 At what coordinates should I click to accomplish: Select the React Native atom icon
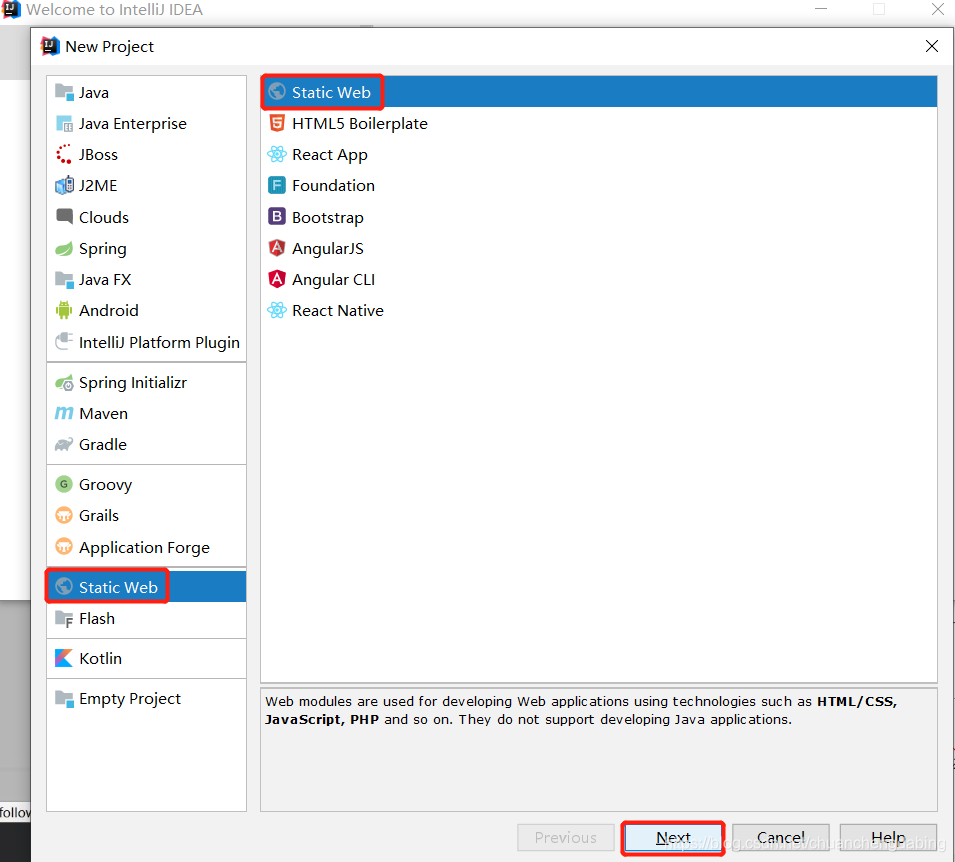277,310
